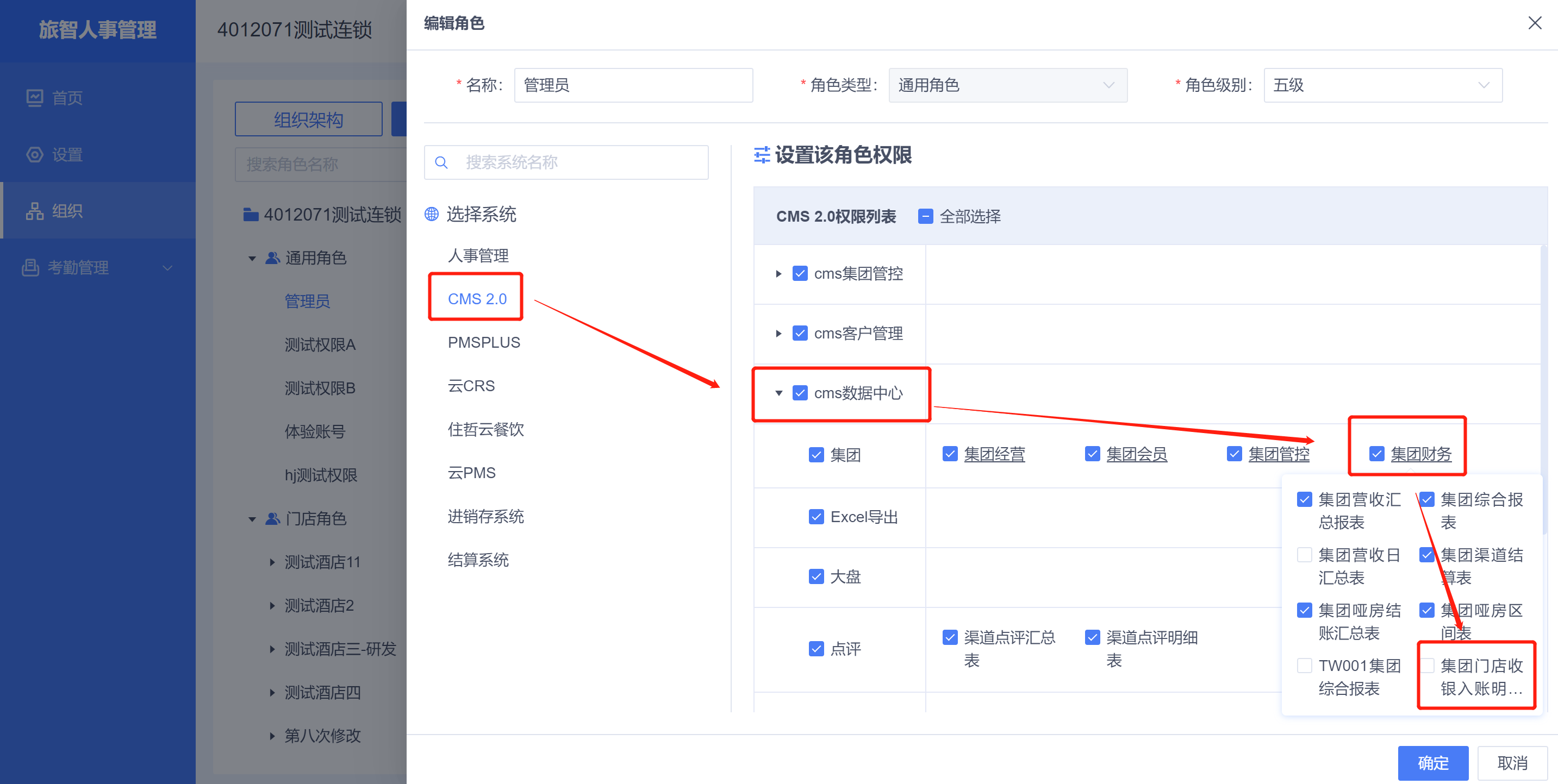Uncheck the 渠道点评汇总表 checkbox
The width and height of the screenshot is (1558, 784).
(950, 637)
